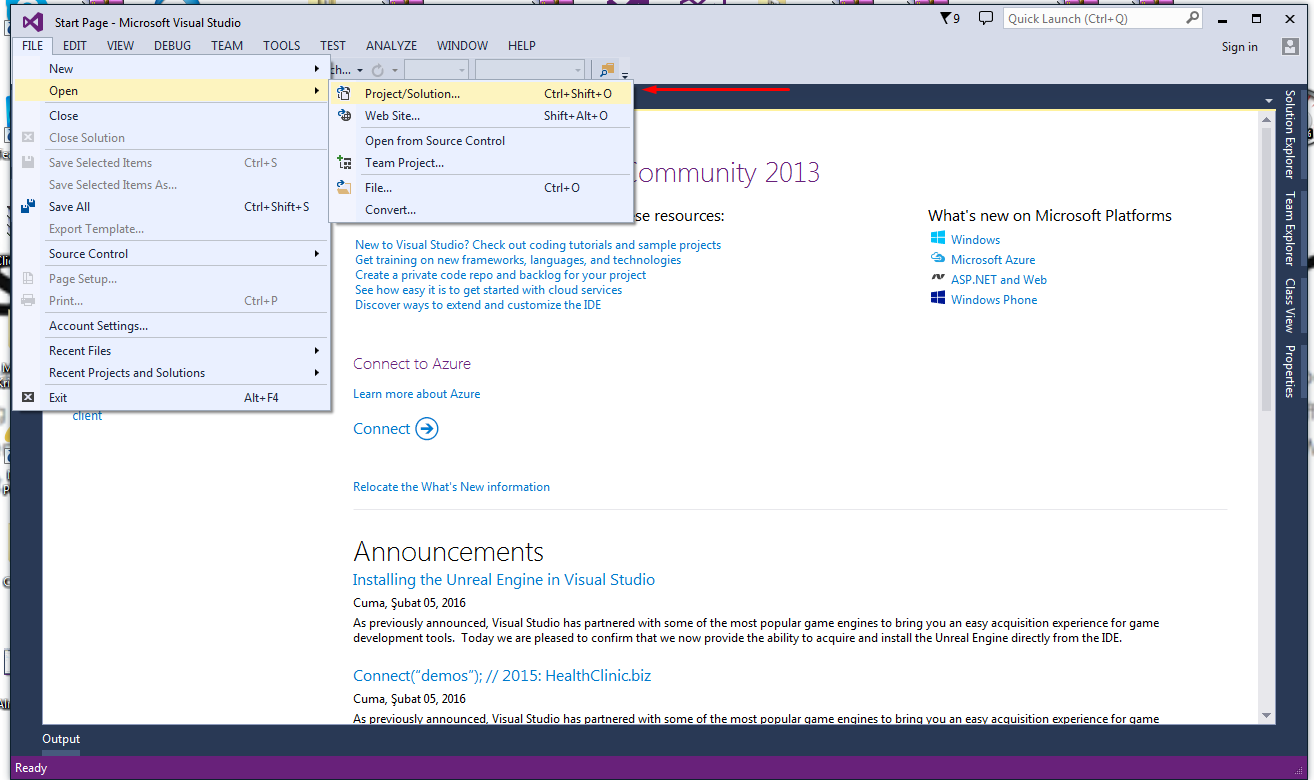Viewport: 1314px width, 780px height.
Task: Expand the New submenu arrow
Action: [x=317, y=69]
